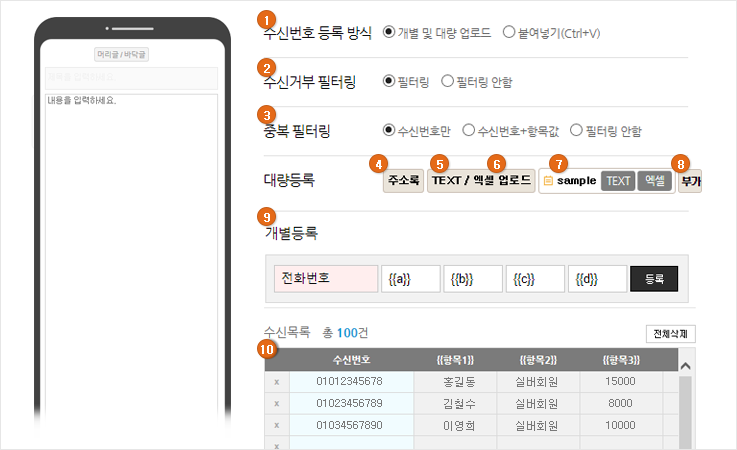The image size is (737, 450).
Task: Download the sample TEXT file
Action: (x=618, y=181)
